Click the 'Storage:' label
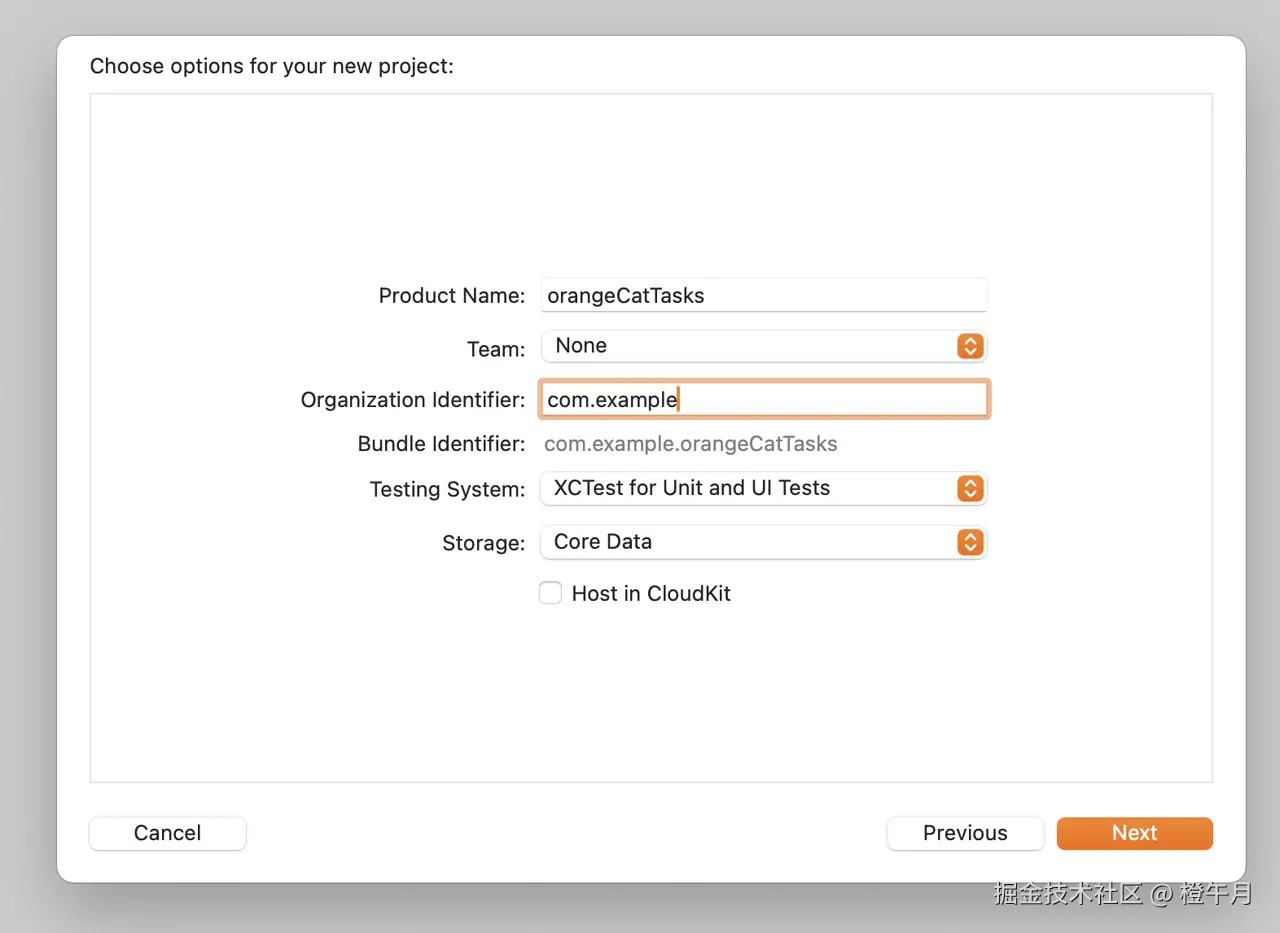The height and width of the screenshot is (933, 1280). pyautogui.click(x=483, y=544)
